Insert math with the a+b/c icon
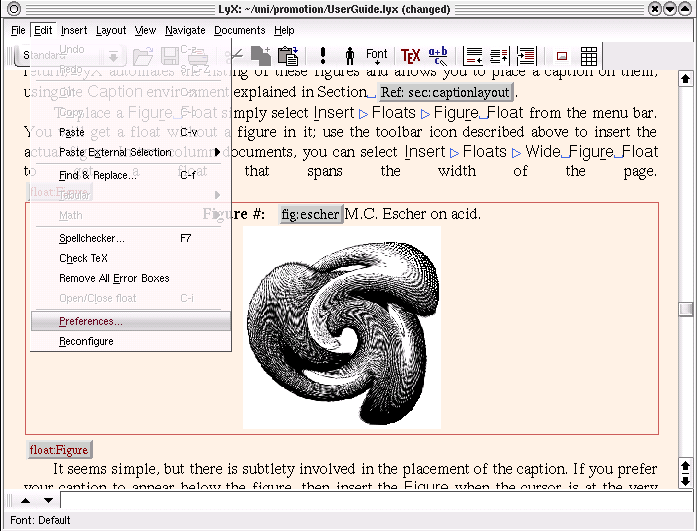This screenshot has height=531, width=697. pyautogui.click(x=438, y=56)
